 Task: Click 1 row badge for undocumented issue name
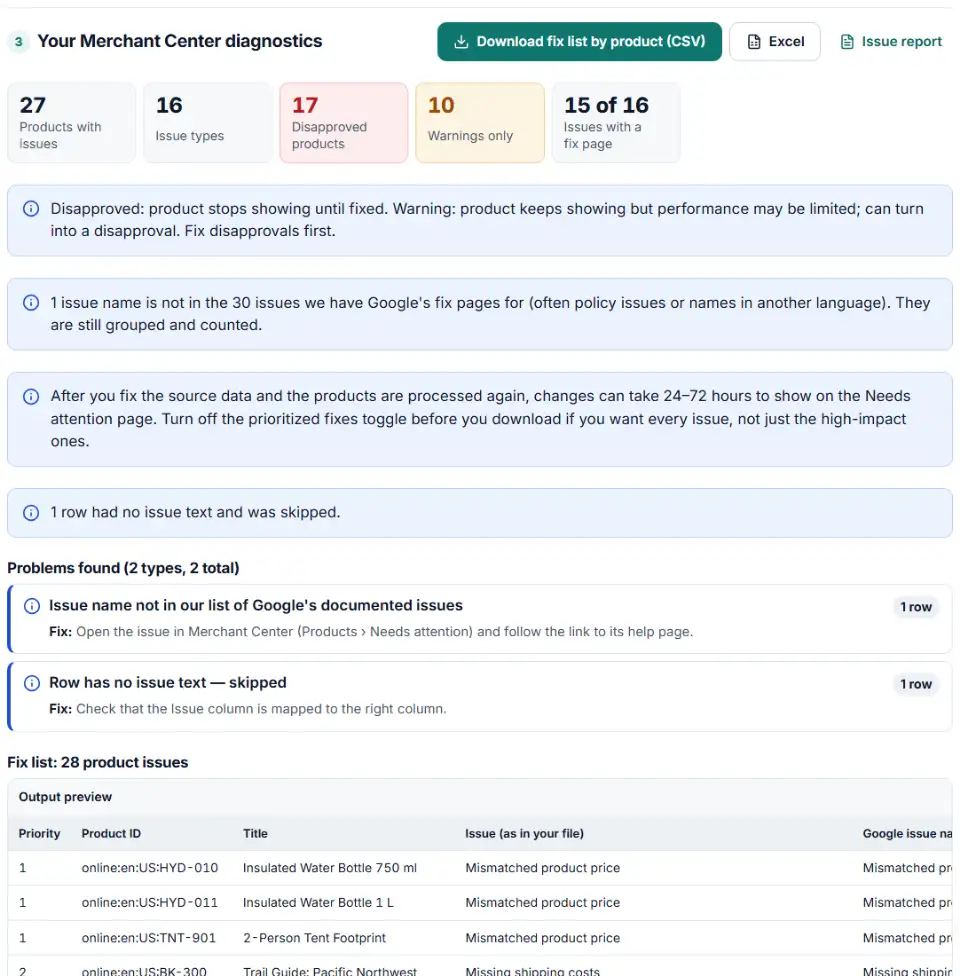(x=916, y=607)
